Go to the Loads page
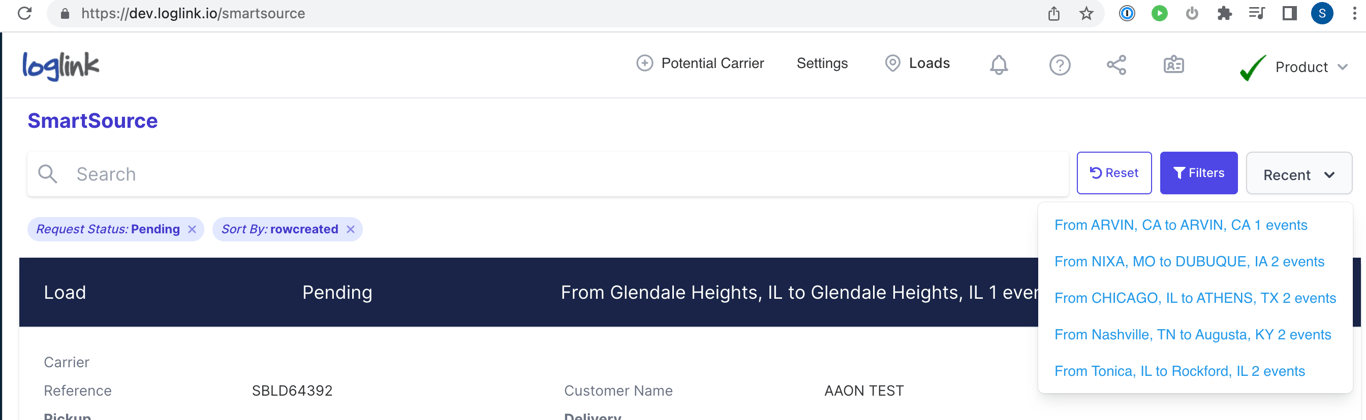1366x420 pixels. coord(917,64)
